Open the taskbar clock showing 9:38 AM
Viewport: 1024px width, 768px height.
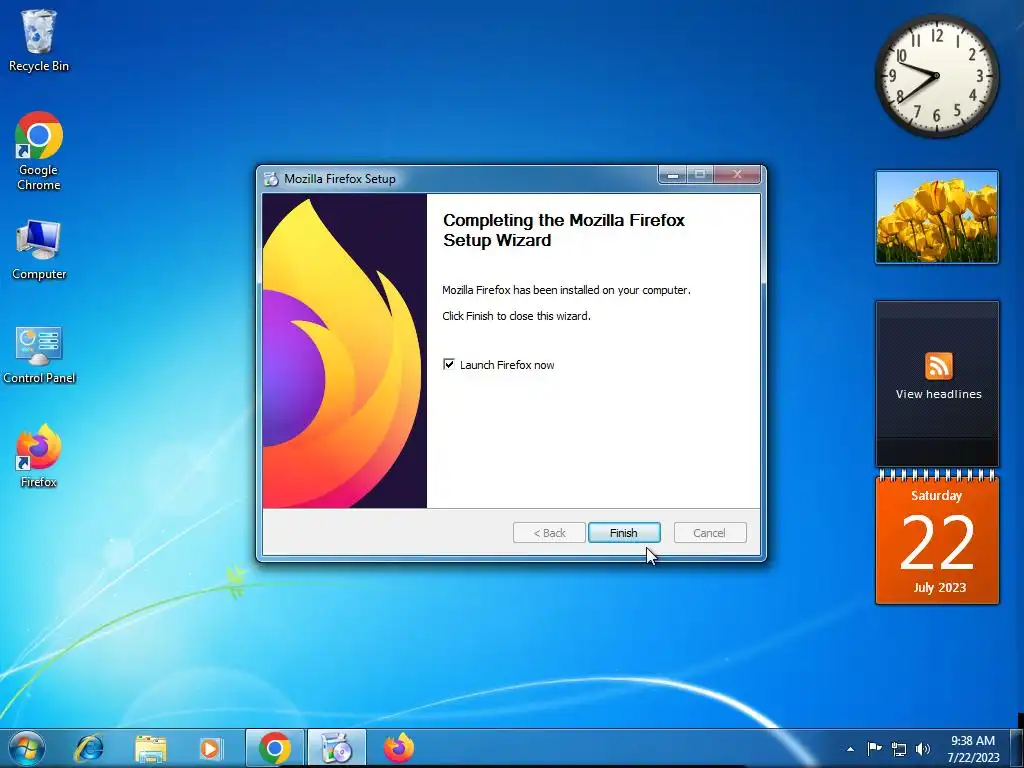[x=973, y=748]
